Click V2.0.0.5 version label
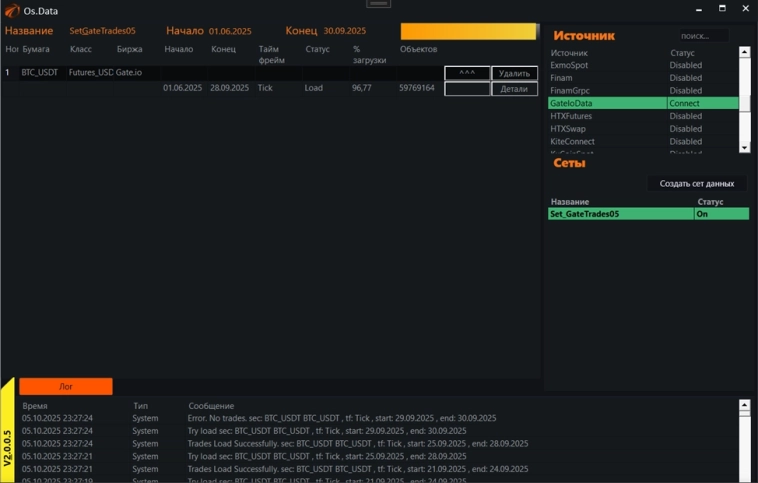 [7, 448]
